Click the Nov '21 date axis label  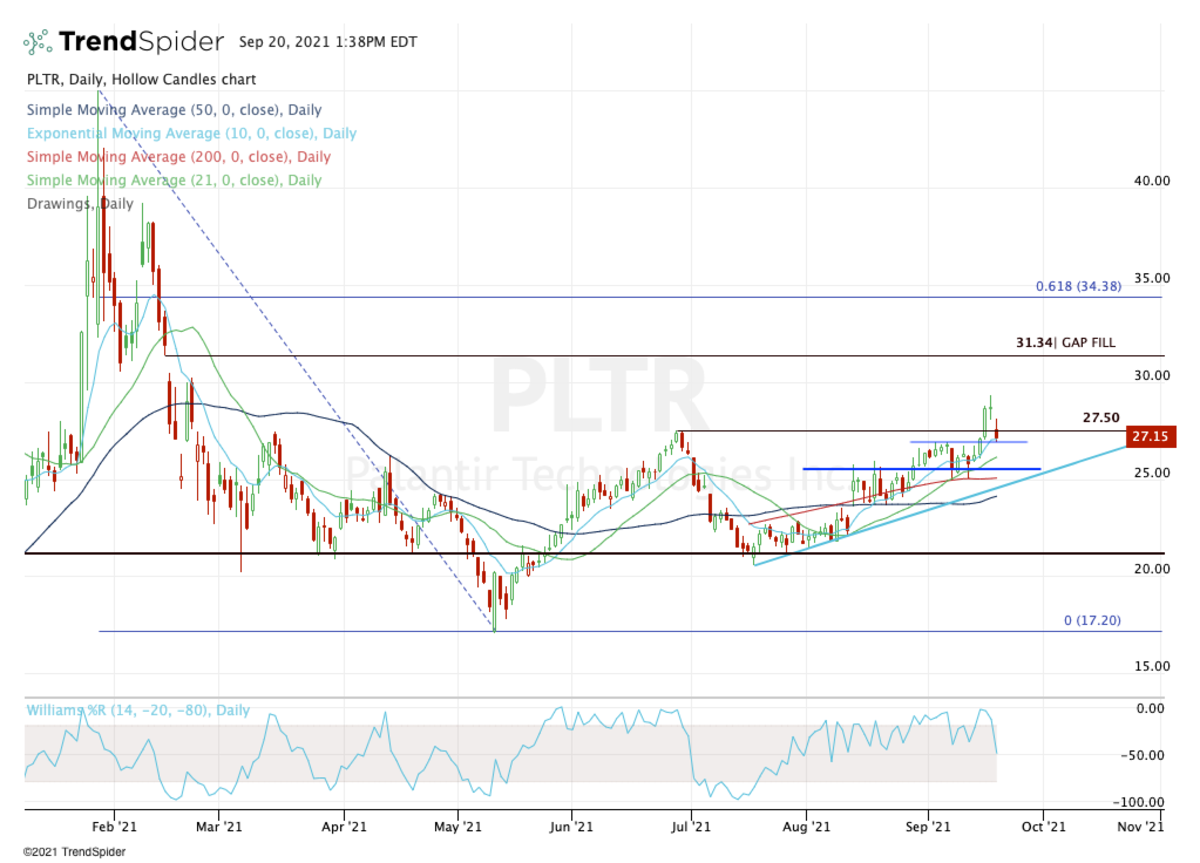(x=1141, y=827)
